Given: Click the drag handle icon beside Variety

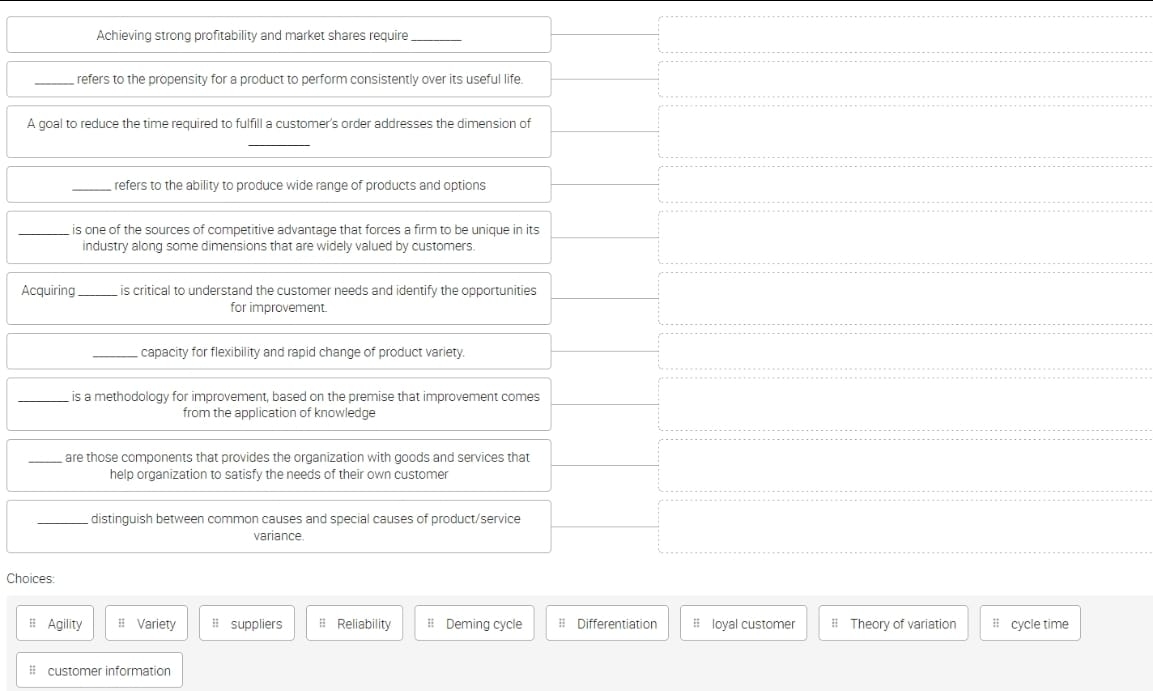Looking at the screenshot, I should coord(122,624).
